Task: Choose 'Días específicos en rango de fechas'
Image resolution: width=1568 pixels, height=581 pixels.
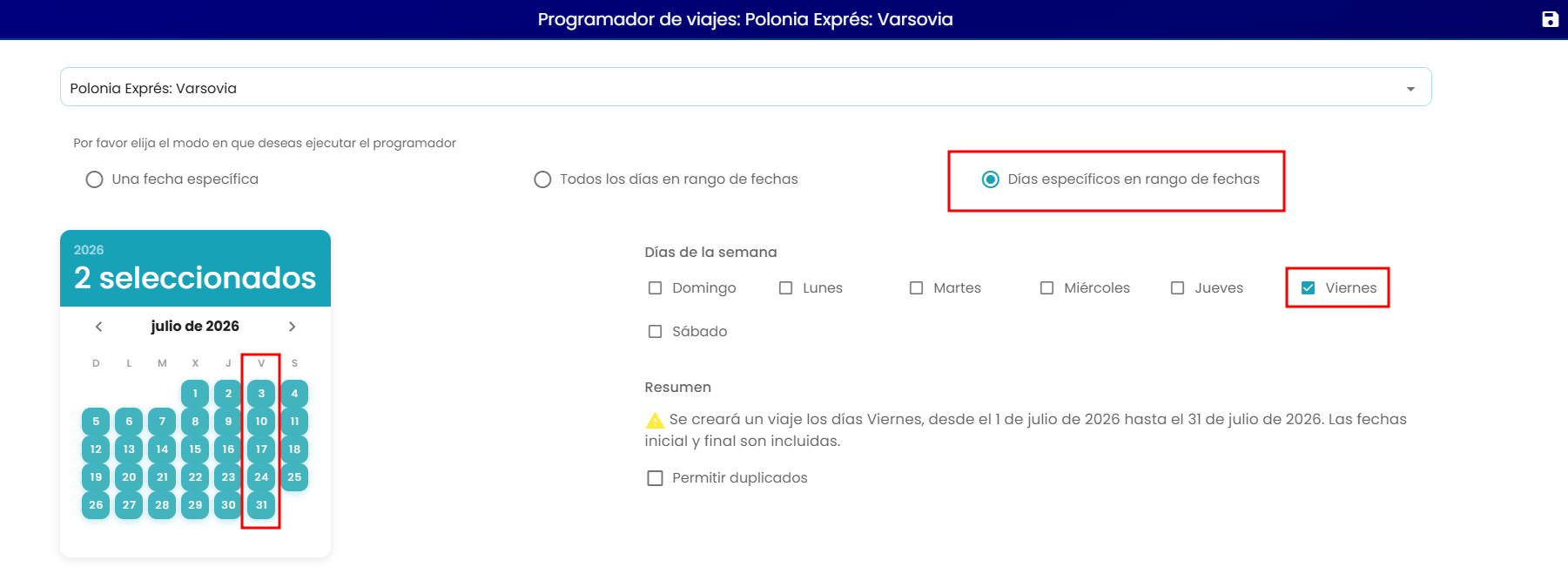Action: coord(990,179)
